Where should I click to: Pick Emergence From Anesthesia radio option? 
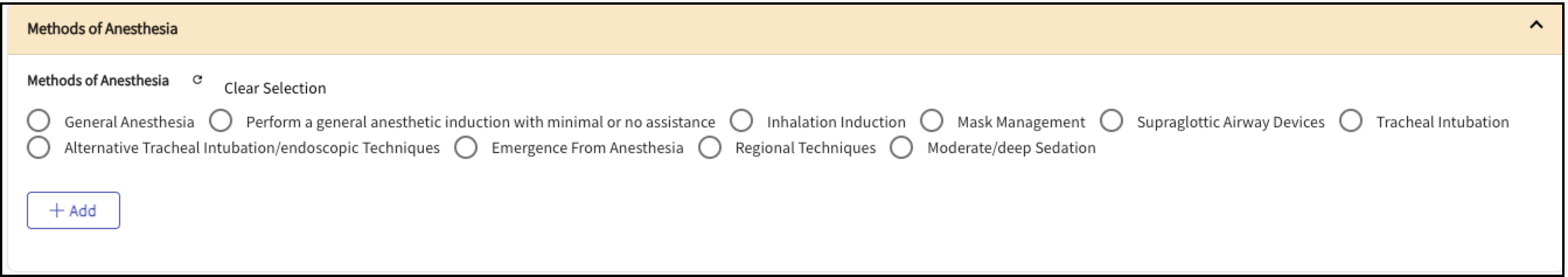[x=466, y=147]
